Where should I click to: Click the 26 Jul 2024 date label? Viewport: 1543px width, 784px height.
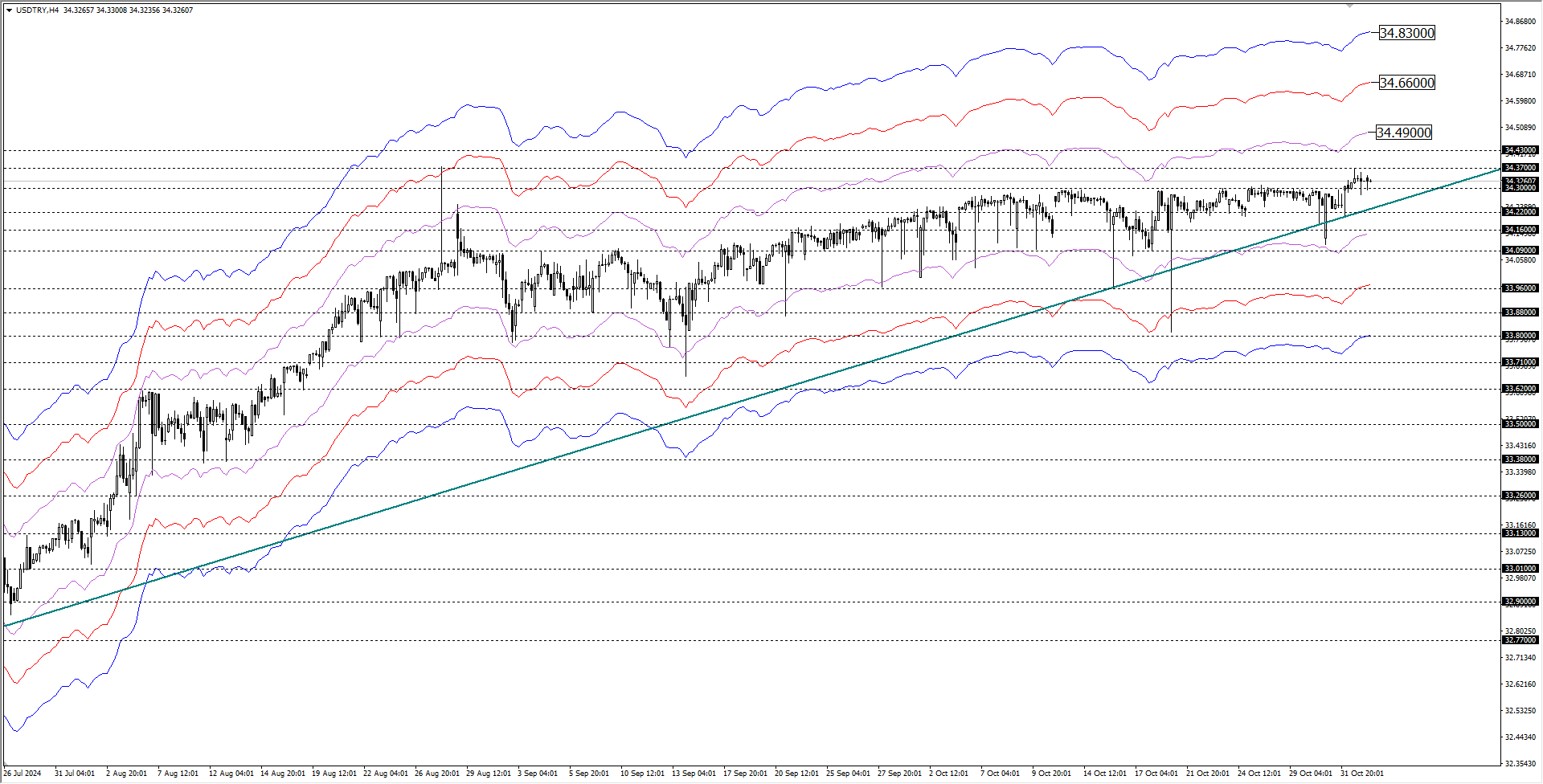coord(22,774)
